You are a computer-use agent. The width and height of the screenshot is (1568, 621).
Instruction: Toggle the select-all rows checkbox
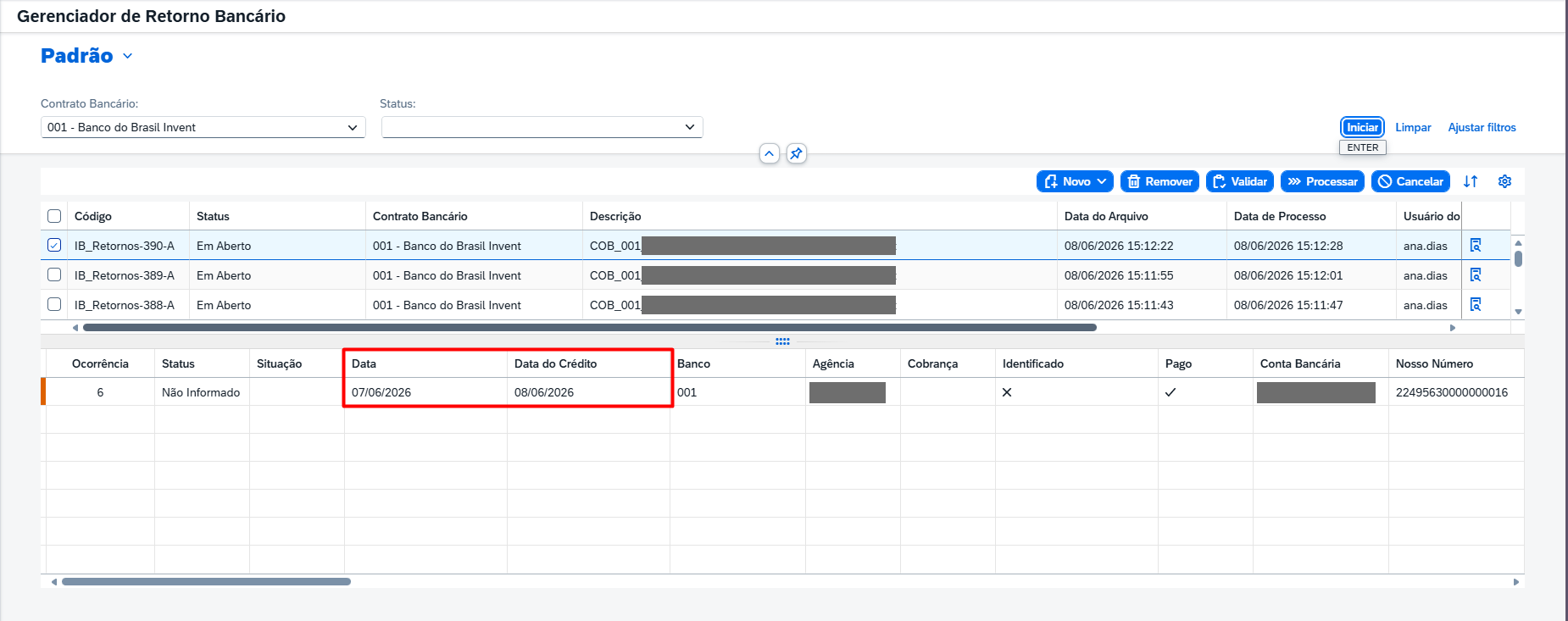coord(54,216)
